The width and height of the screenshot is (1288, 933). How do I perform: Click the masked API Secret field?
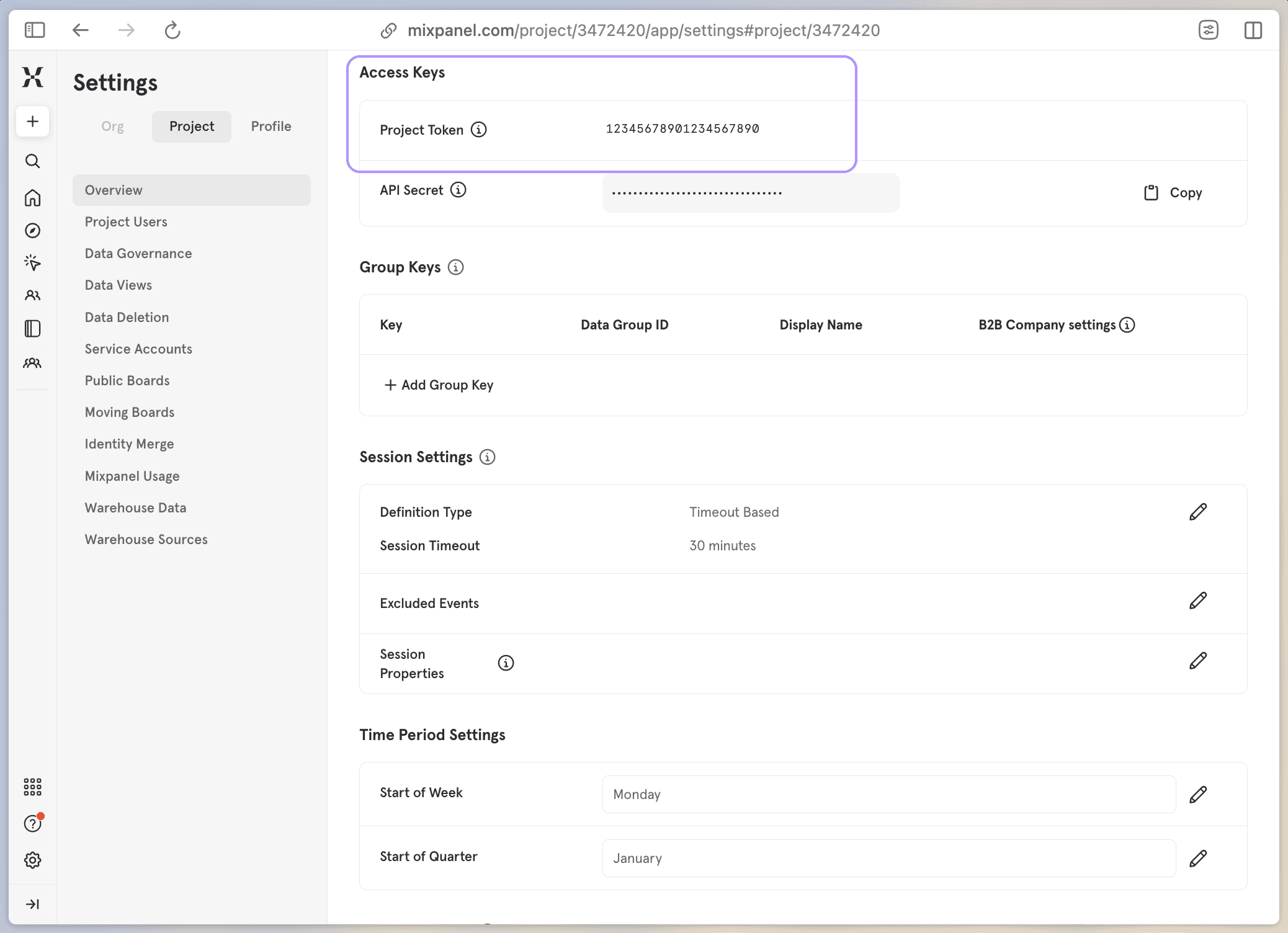(x=751, y=193)
